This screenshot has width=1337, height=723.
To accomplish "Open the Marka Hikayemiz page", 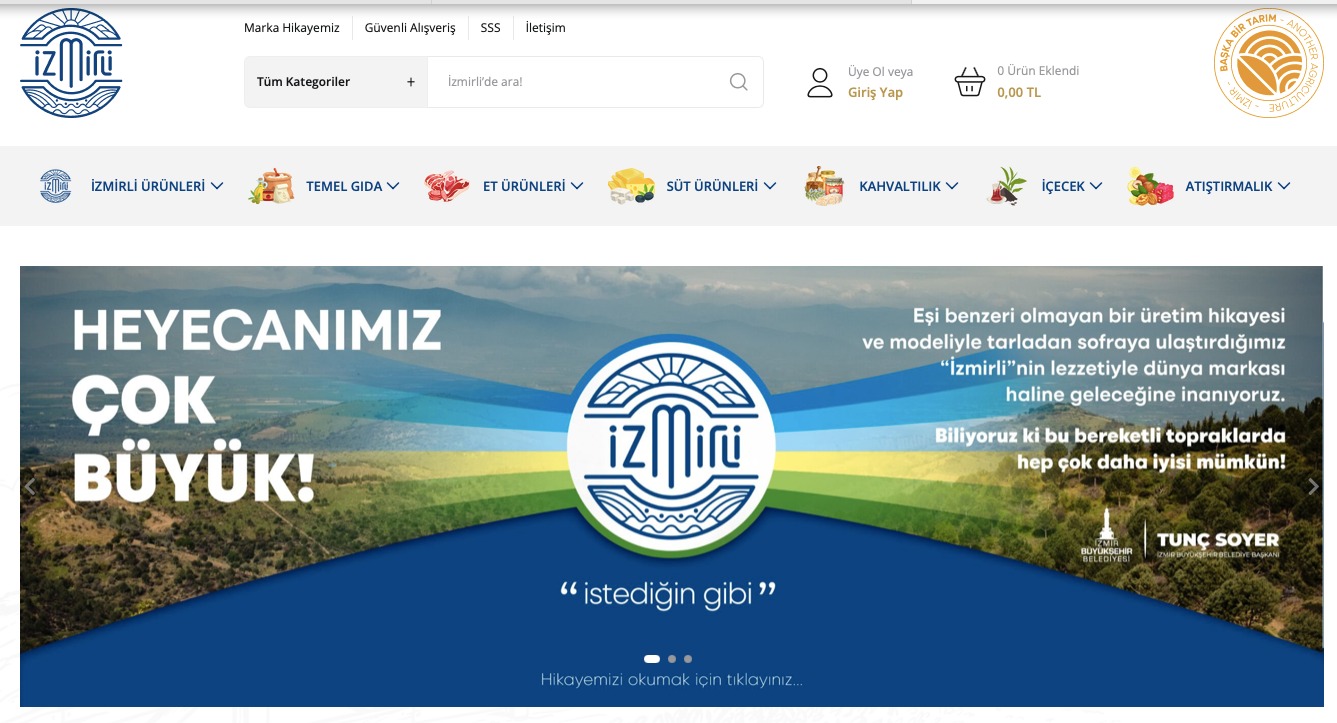I will pos(292,28).
